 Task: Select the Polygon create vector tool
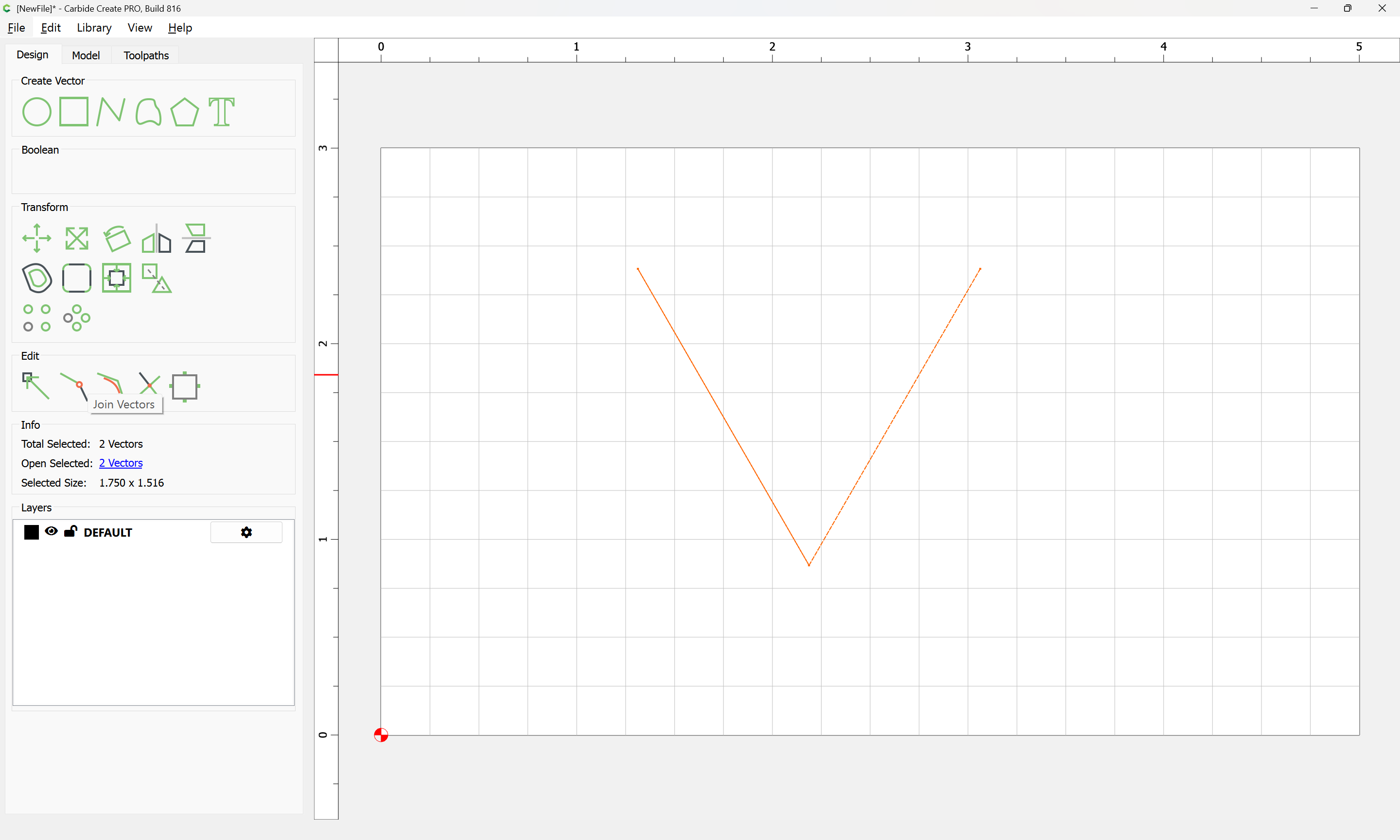pyautogui.click(x=184, y=111)
